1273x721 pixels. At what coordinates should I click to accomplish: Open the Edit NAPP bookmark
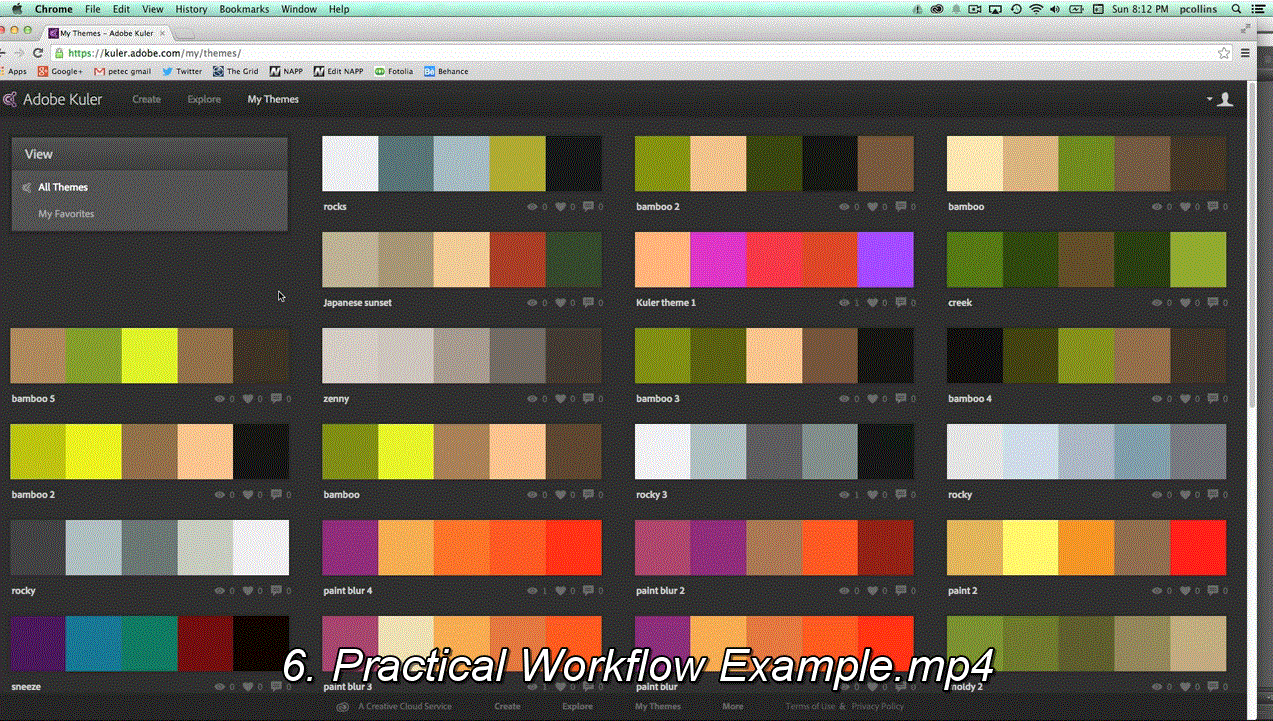(x=339, y=71)
